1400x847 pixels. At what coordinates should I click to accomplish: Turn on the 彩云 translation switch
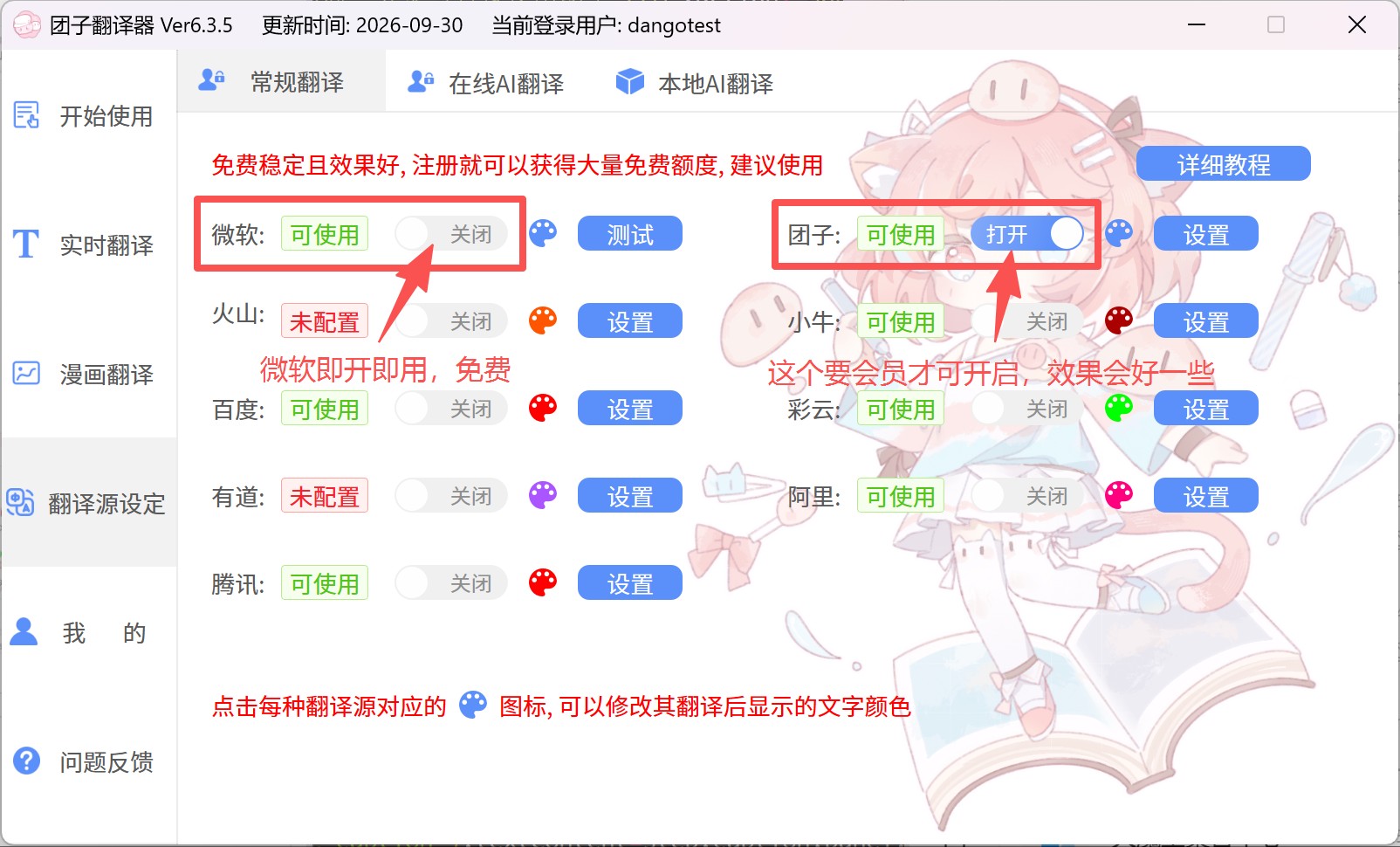pyautogui.click(x=1027, y=409)
